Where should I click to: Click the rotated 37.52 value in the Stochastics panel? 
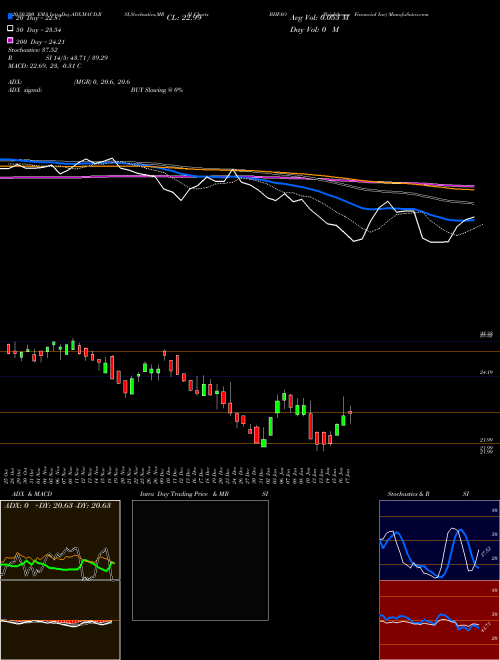click(486, 552)
